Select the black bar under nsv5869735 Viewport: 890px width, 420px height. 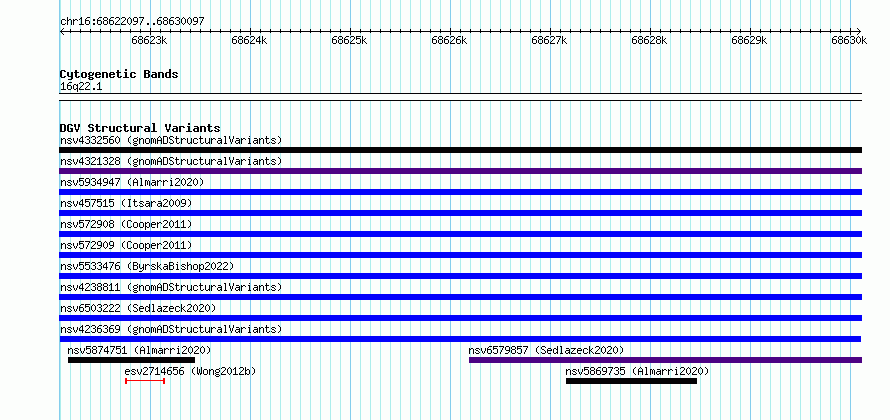click(x=631, y=381)
